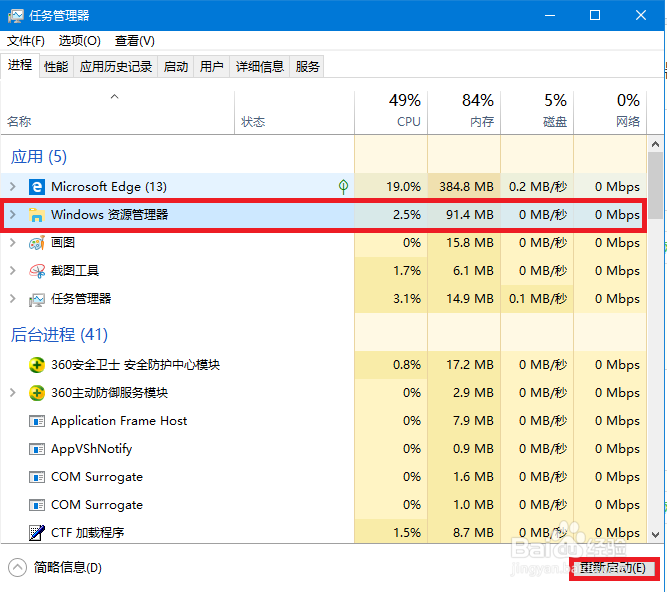Click the green leaf status icon on Edge row

[343, 186]
